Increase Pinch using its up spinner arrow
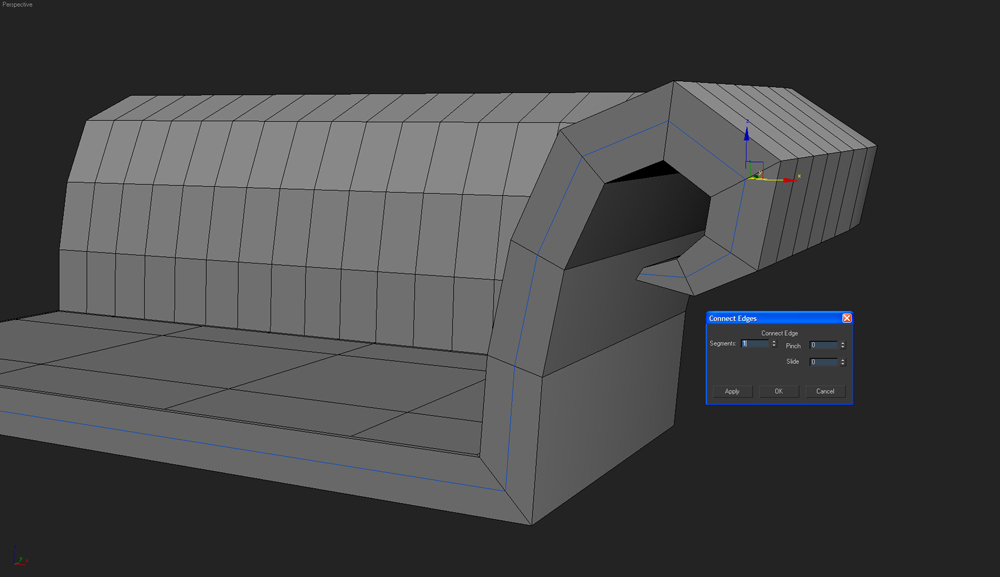 (x=843, y=343)
